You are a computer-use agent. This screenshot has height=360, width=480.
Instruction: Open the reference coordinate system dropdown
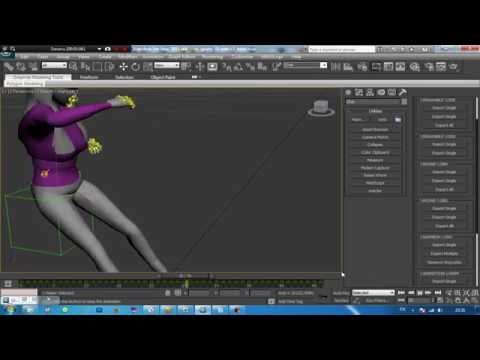click(167, 65)
